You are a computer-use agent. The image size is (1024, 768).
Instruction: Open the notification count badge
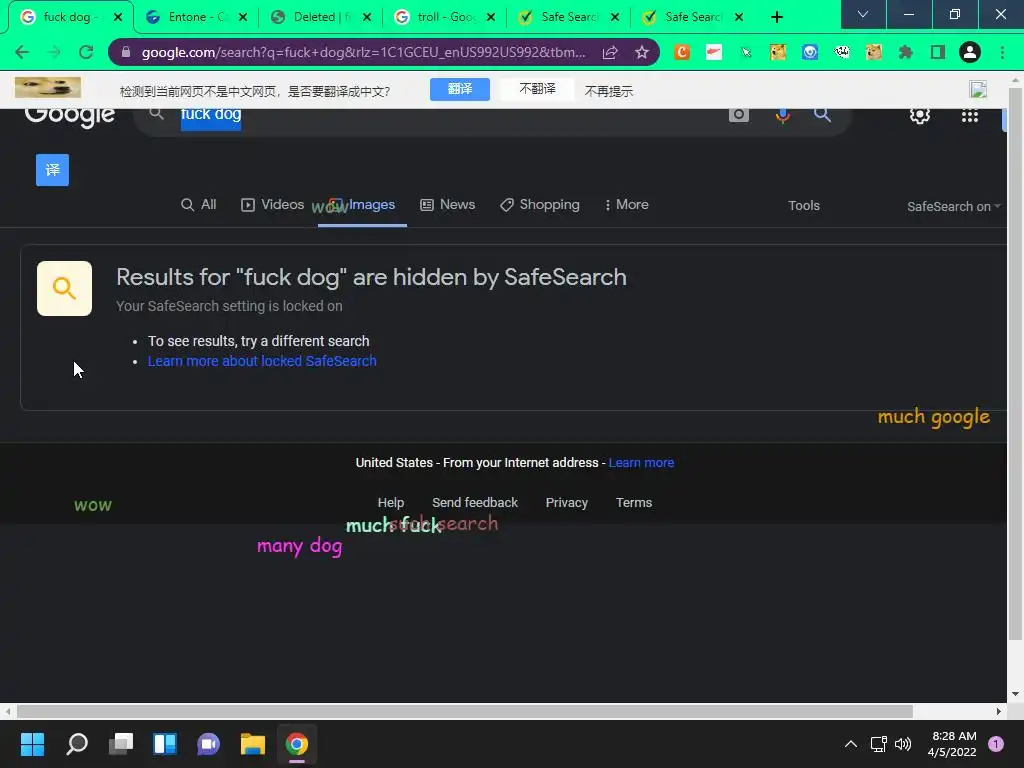(996, 744)
